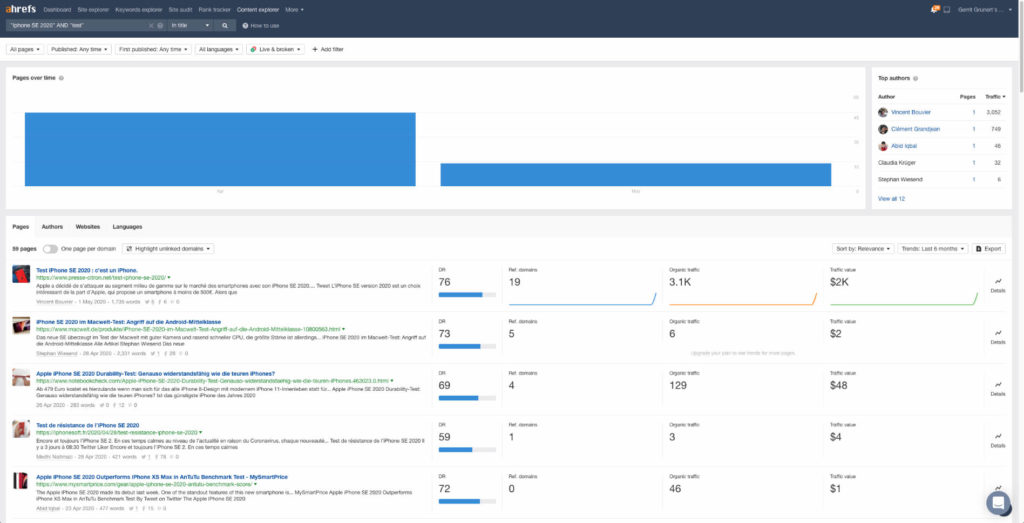Open Clément Grandjean author link

pyautogui.click(x=916, y=129)
